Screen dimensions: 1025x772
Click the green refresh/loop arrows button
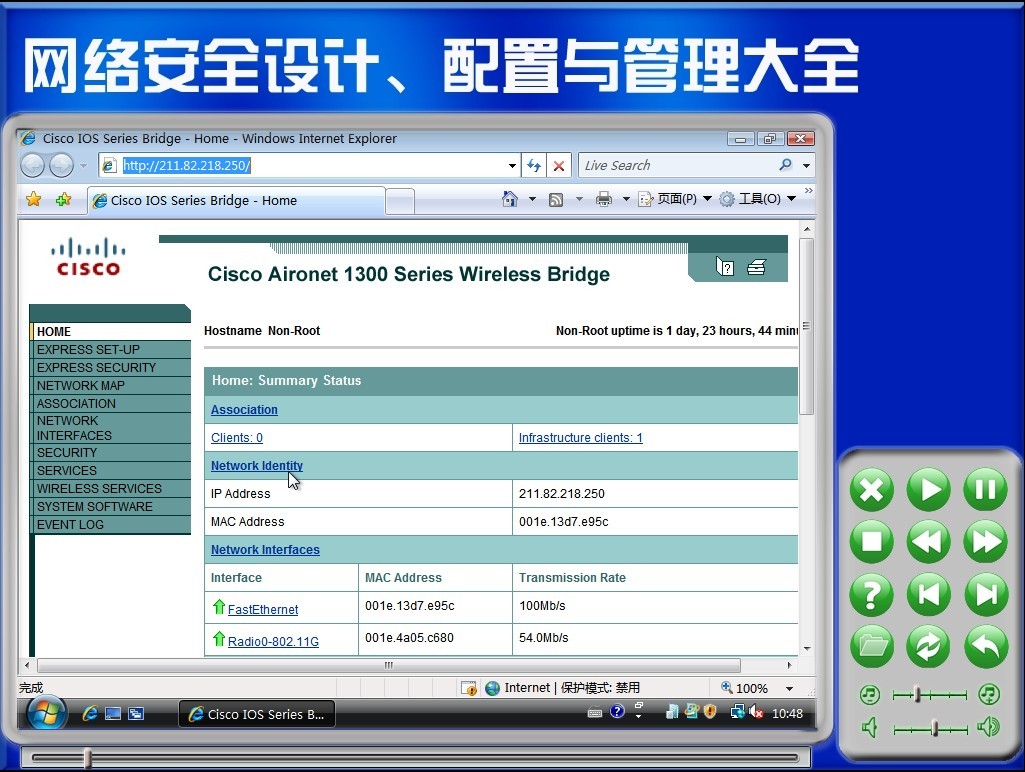928,646
